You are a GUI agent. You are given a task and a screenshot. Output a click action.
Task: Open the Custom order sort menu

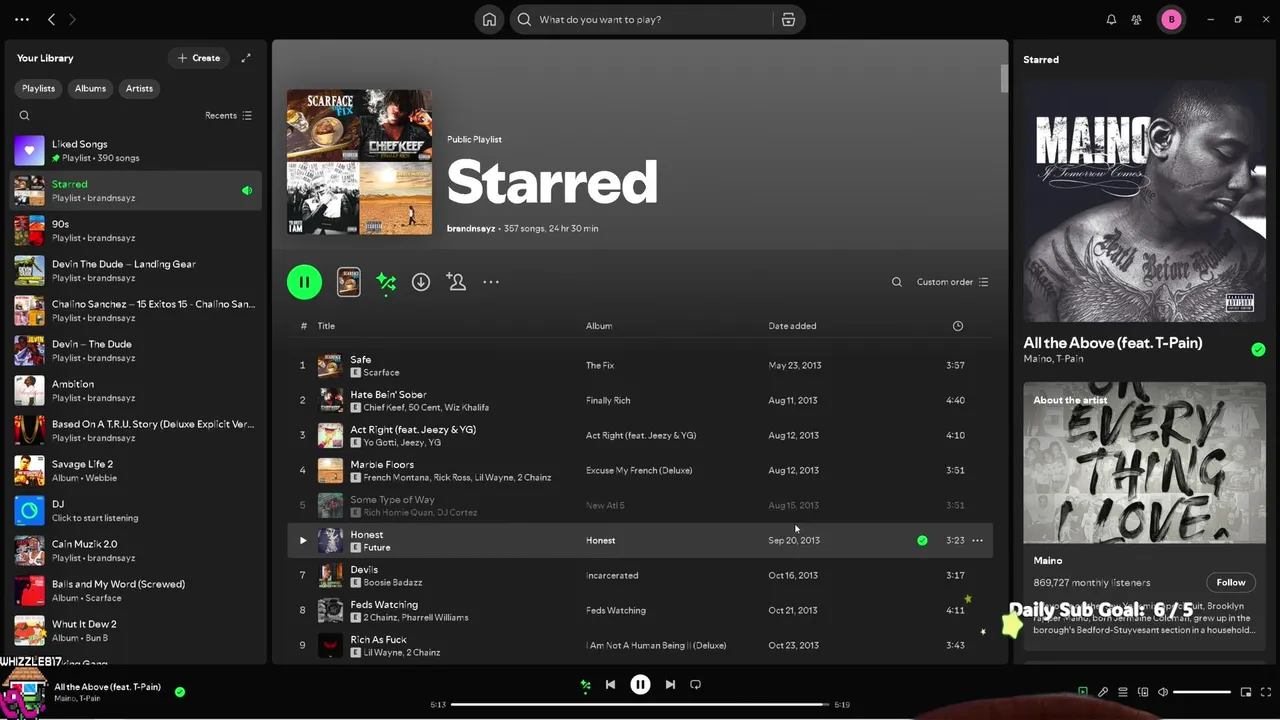click(x=952, y=282)
